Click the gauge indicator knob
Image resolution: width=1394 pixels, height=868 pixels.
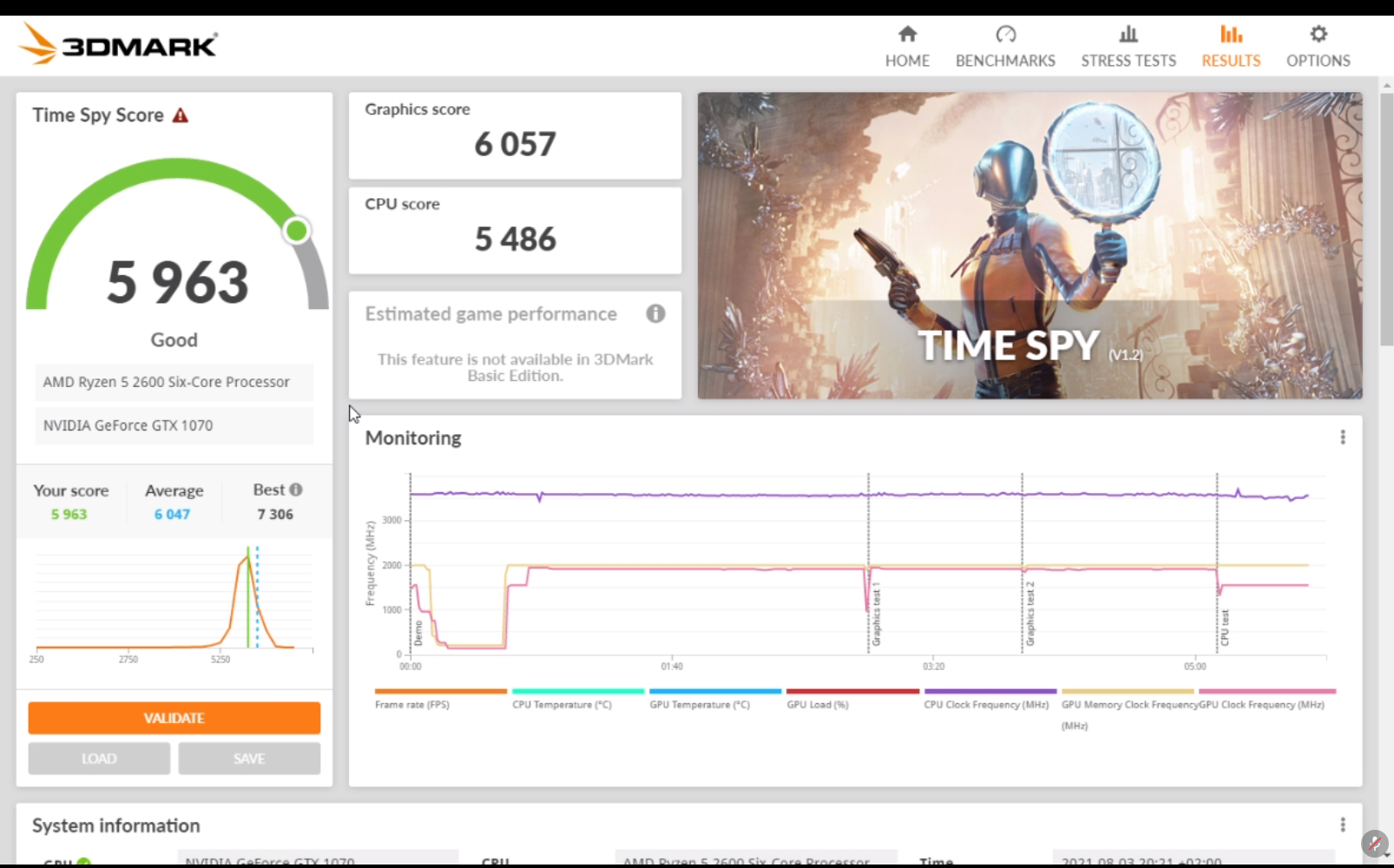pyautogui.click(x=296, y=230)
